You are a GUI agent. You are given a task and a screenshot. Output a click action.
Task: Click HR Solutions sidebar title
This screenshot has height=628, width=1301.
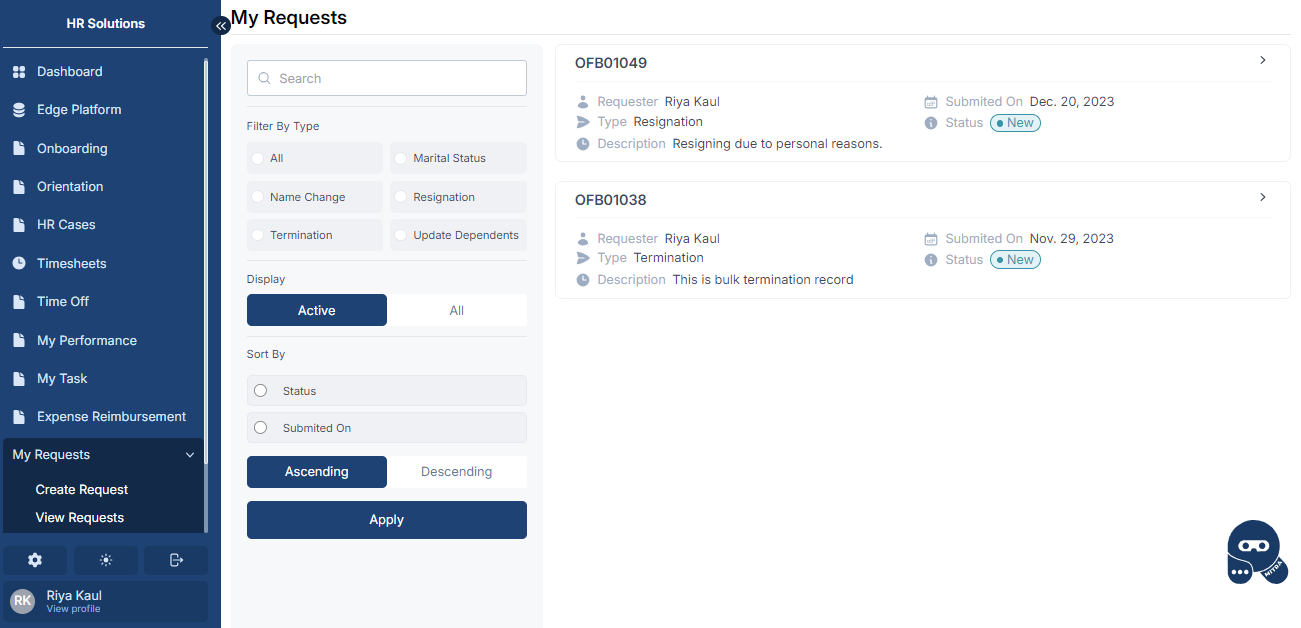click(x=106, y=24)
